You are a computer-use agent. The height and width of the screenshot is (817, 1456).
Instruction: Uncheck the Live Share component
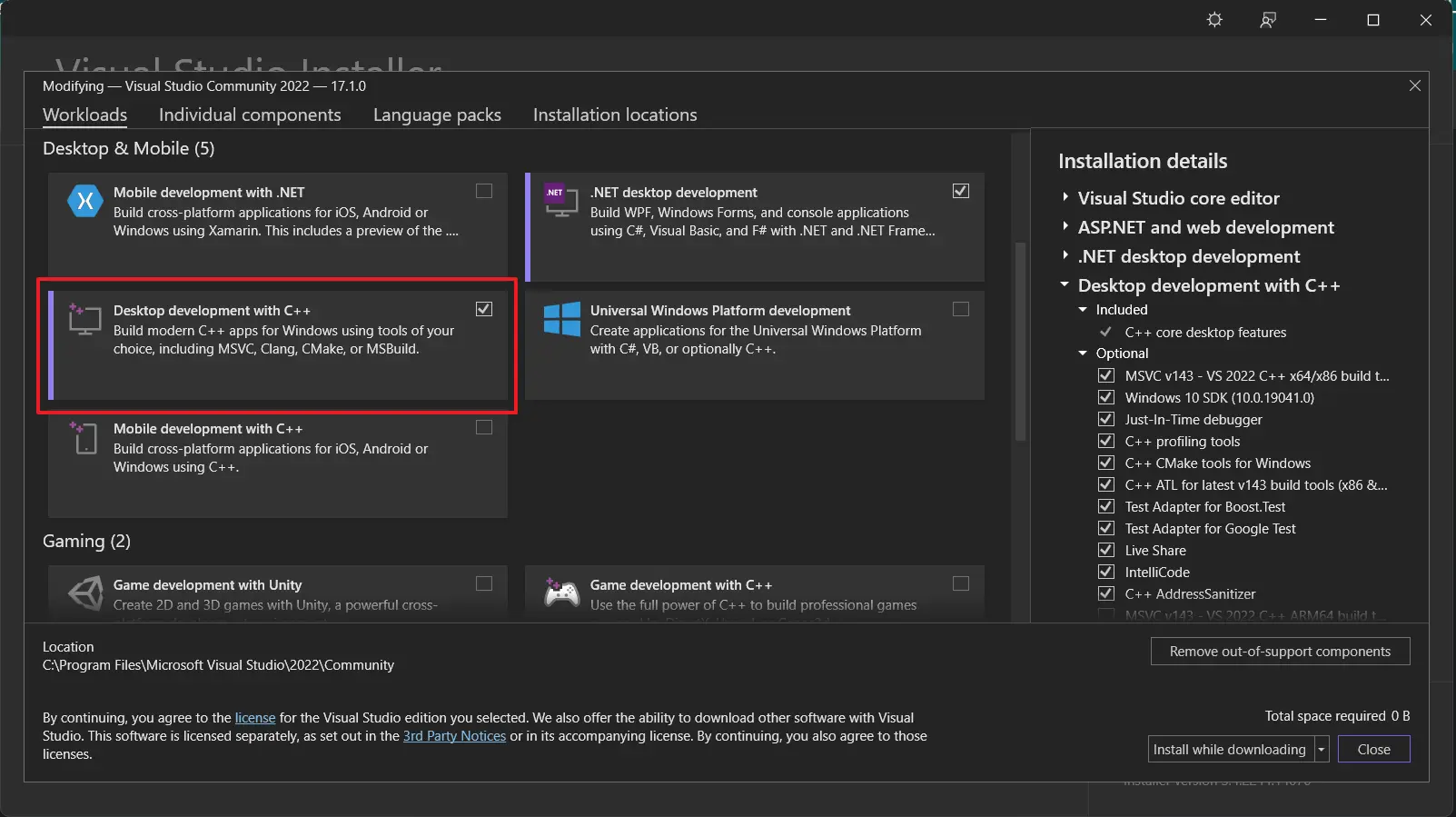coord(1106,550)
